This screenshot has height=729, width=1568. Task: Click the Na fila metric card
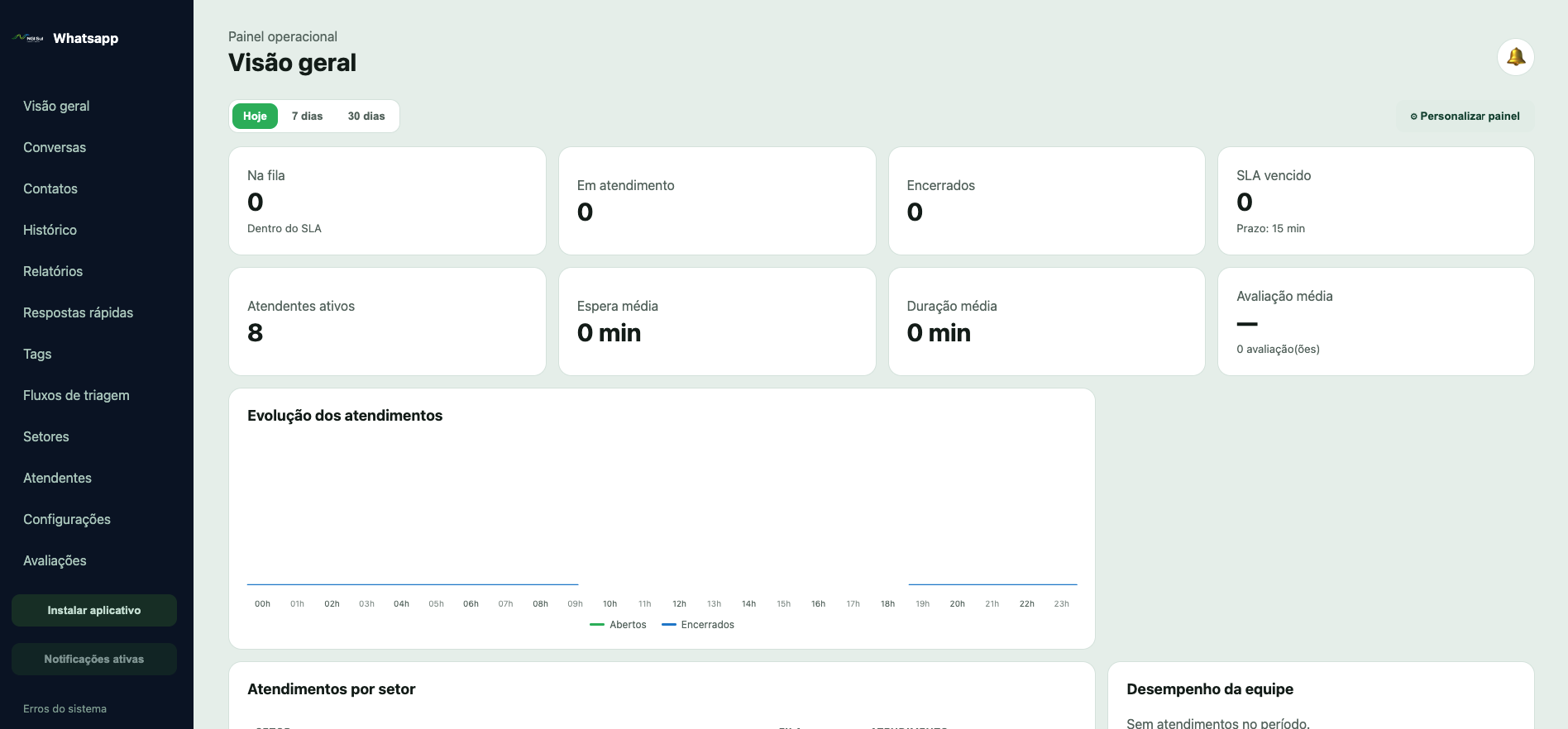[x=387, y=201]
